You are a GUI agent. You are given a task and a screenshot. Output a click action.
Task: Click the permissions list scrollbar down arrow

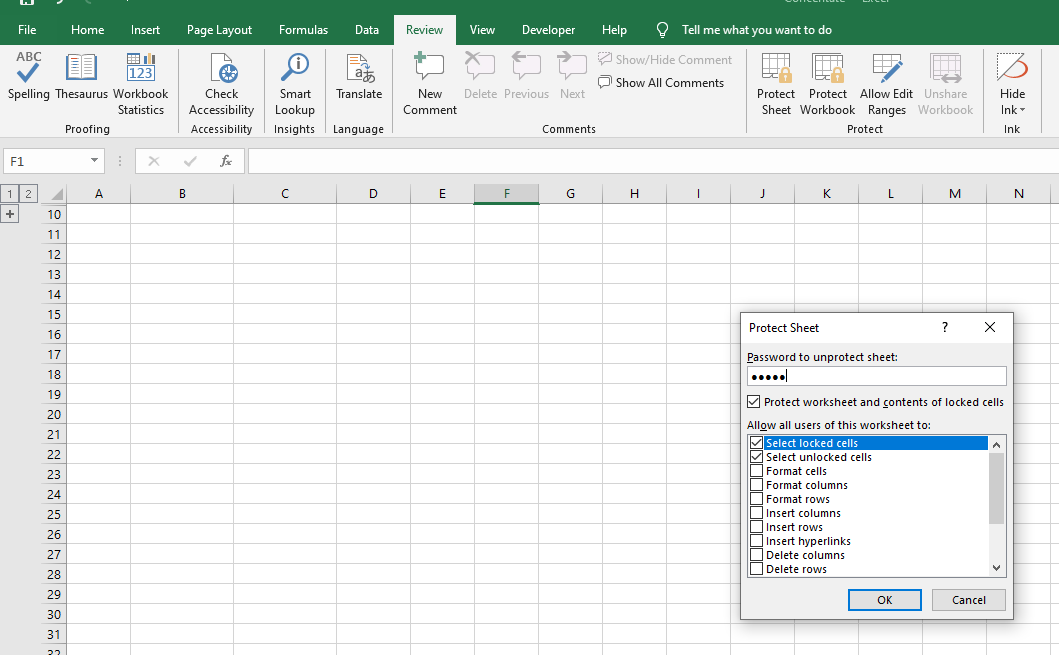point(996,568)
